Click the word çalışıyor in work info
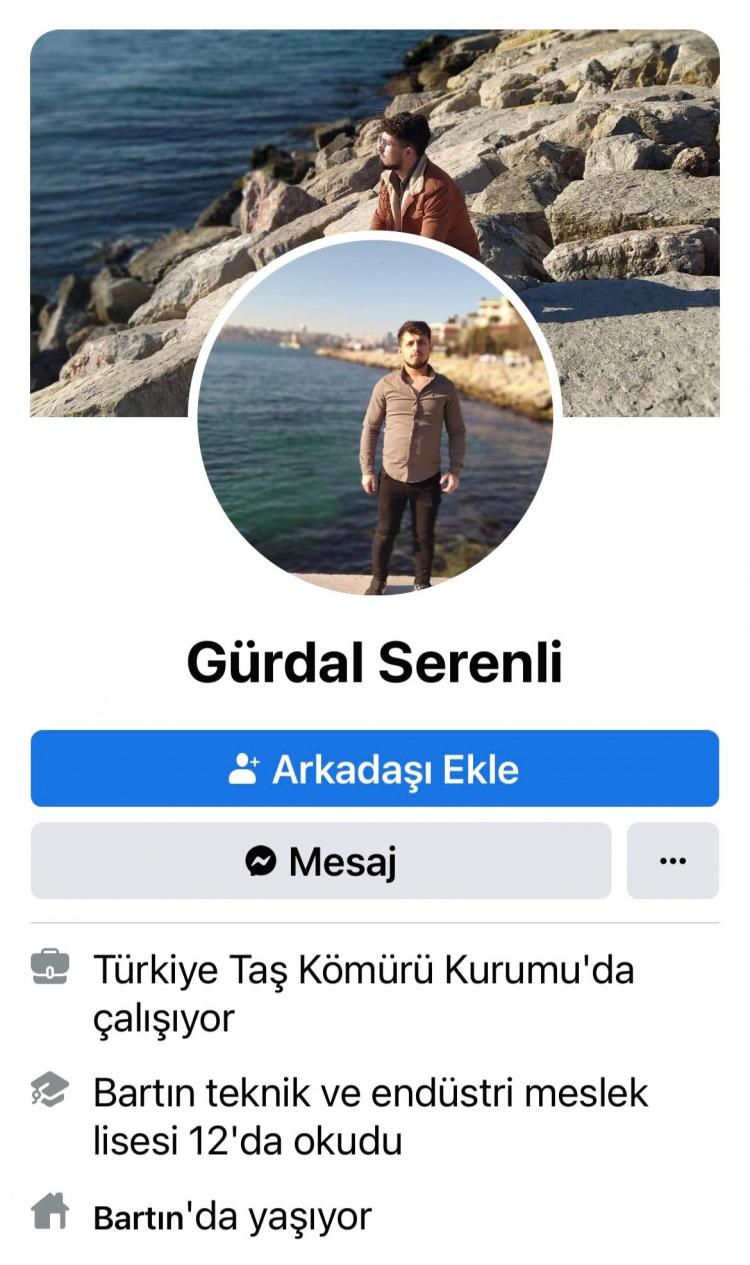The width and height of the screenshot is (750, 1265). (164, 1020)
